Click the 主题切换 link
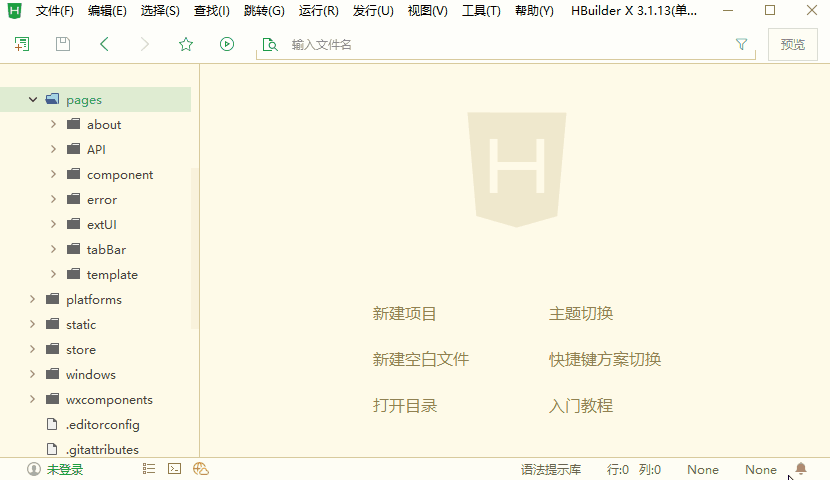 581,313
